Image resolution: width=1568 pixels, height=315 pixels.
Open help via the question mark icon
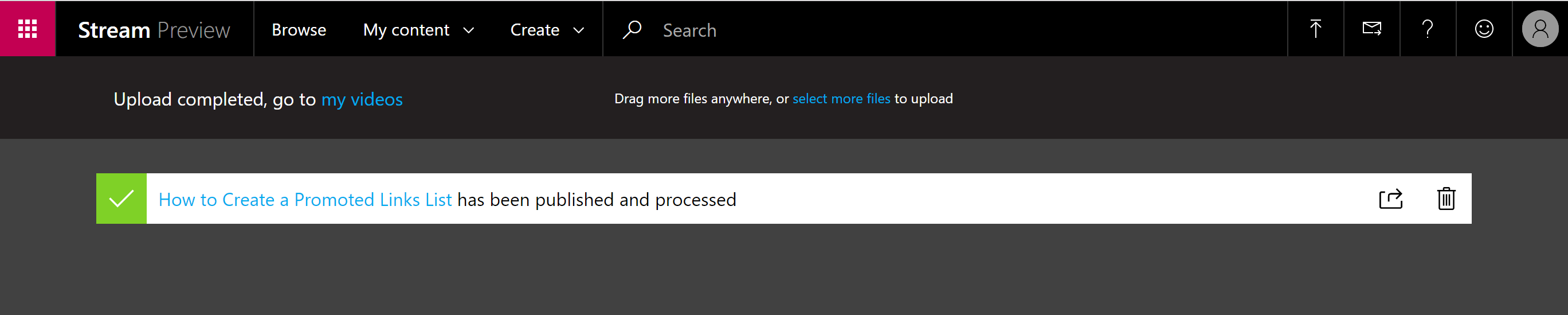[x=1428, y=29]
